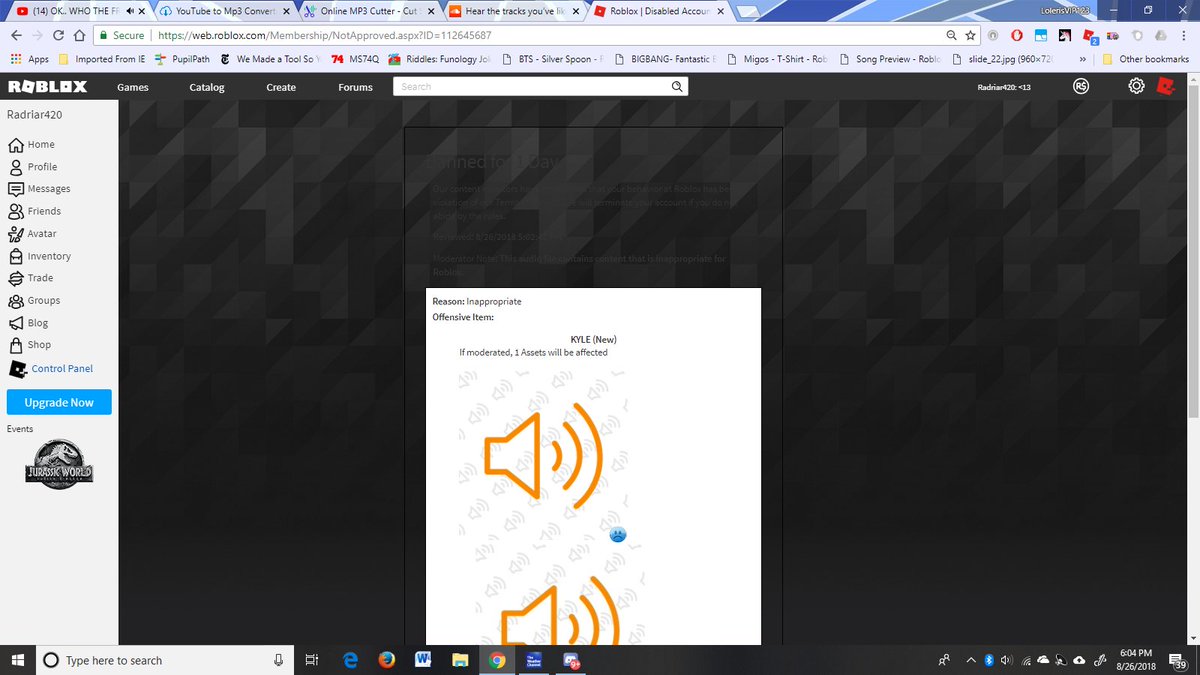
Task: Open the Windows Start menu
Action: pyautogui.click(x=17, y=660)
